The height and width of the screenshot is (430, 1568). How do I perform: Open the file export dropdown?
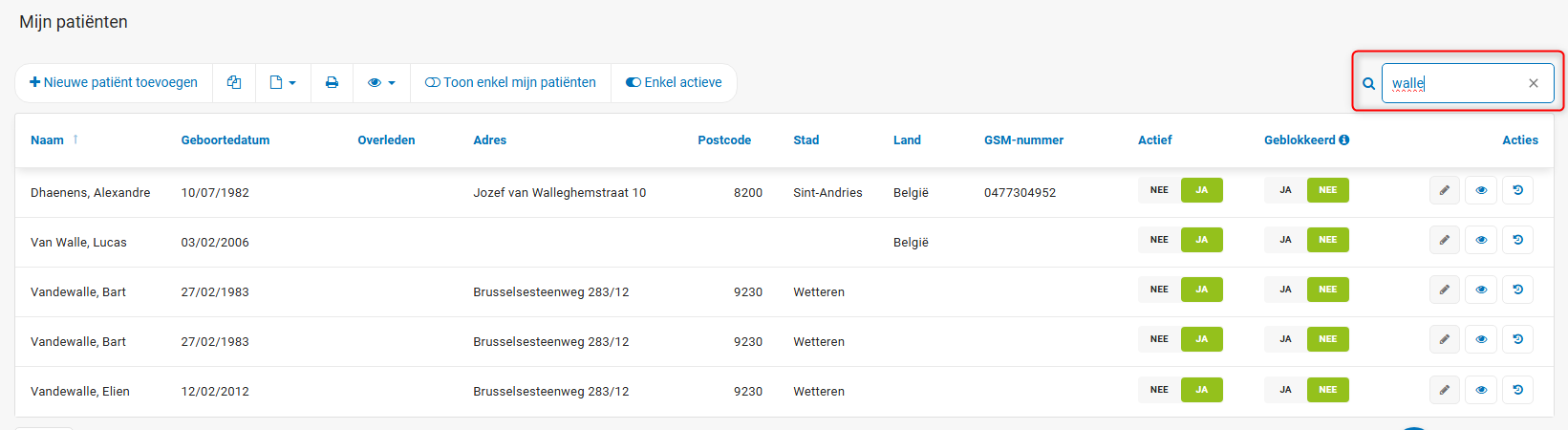pos(283,83)
